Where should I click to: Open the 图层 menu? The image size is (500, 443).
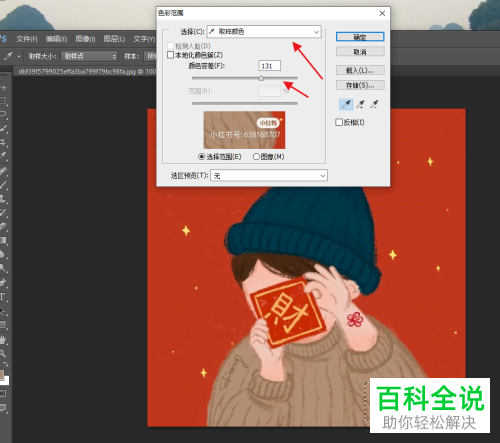point(114,39)
